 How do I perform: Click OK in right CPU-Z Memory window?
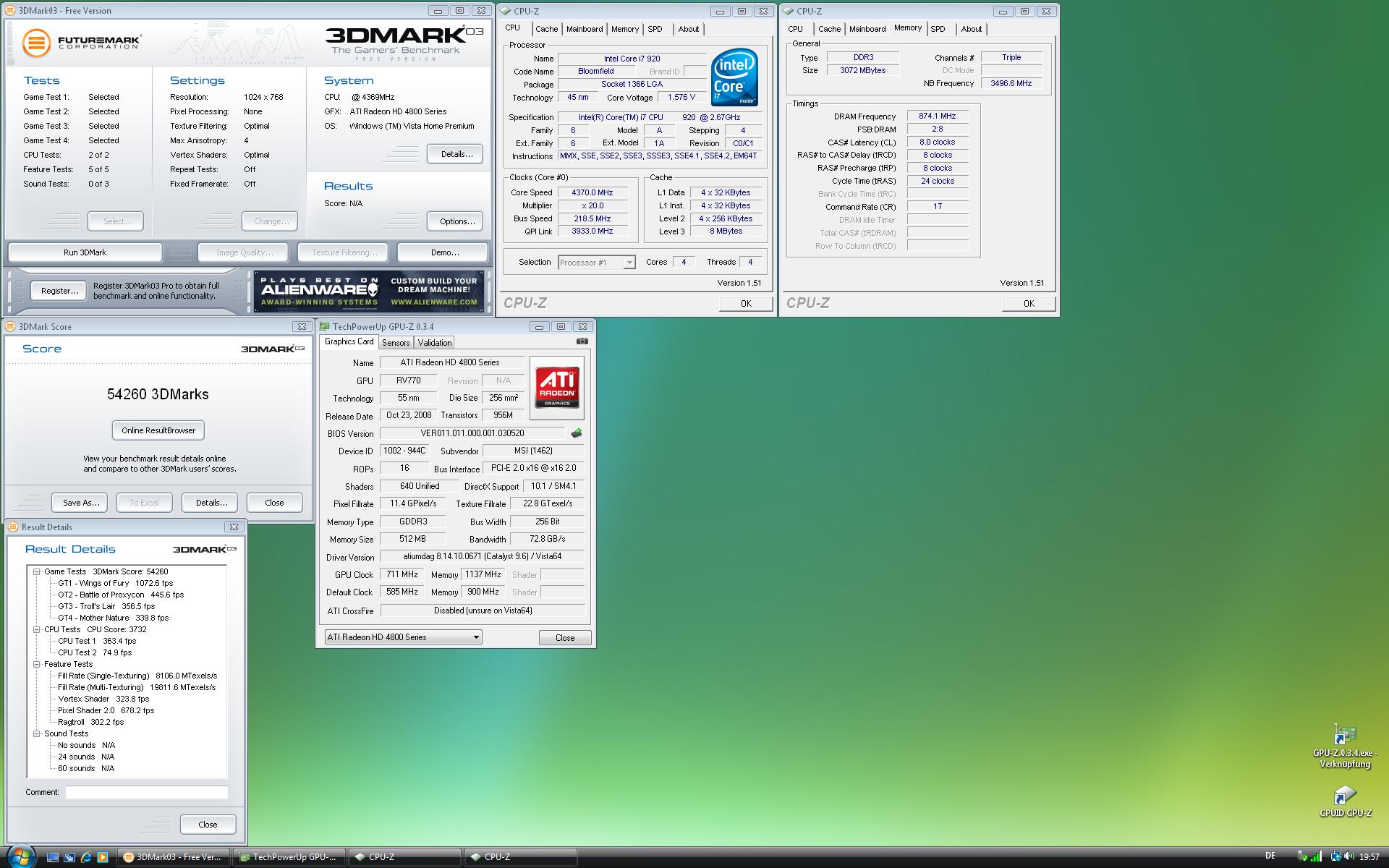coord(1029,304)
